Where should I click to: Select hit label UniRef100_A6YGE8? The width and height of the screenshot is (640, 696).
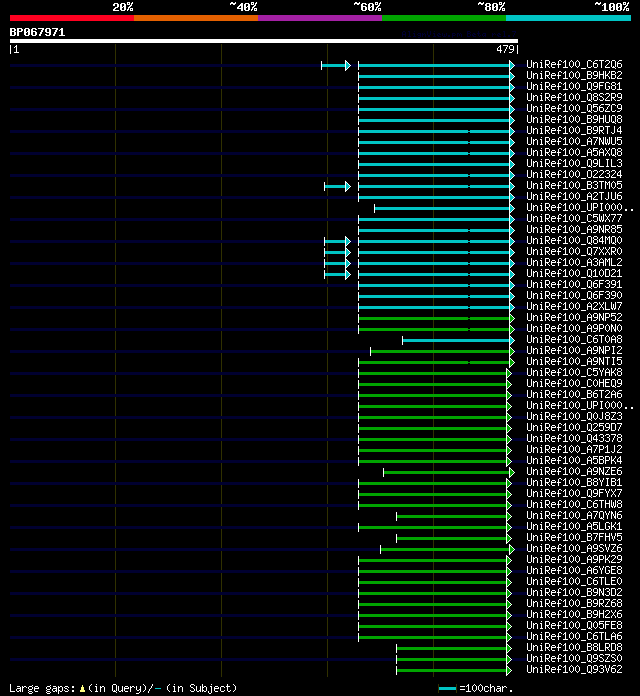click(574, 570)
